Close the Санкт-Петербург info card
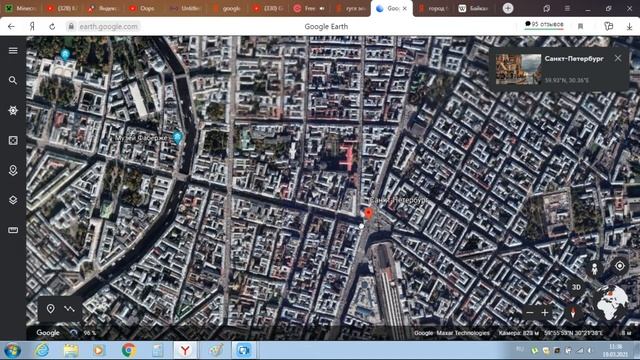 [x=618, y=58]
